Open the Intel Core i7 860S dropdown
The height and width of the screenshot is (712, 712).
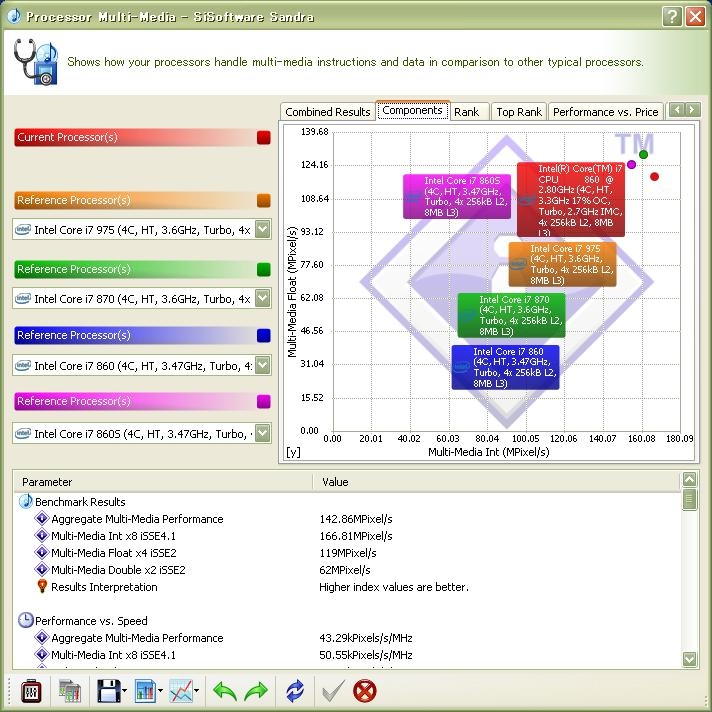point(262,433)
